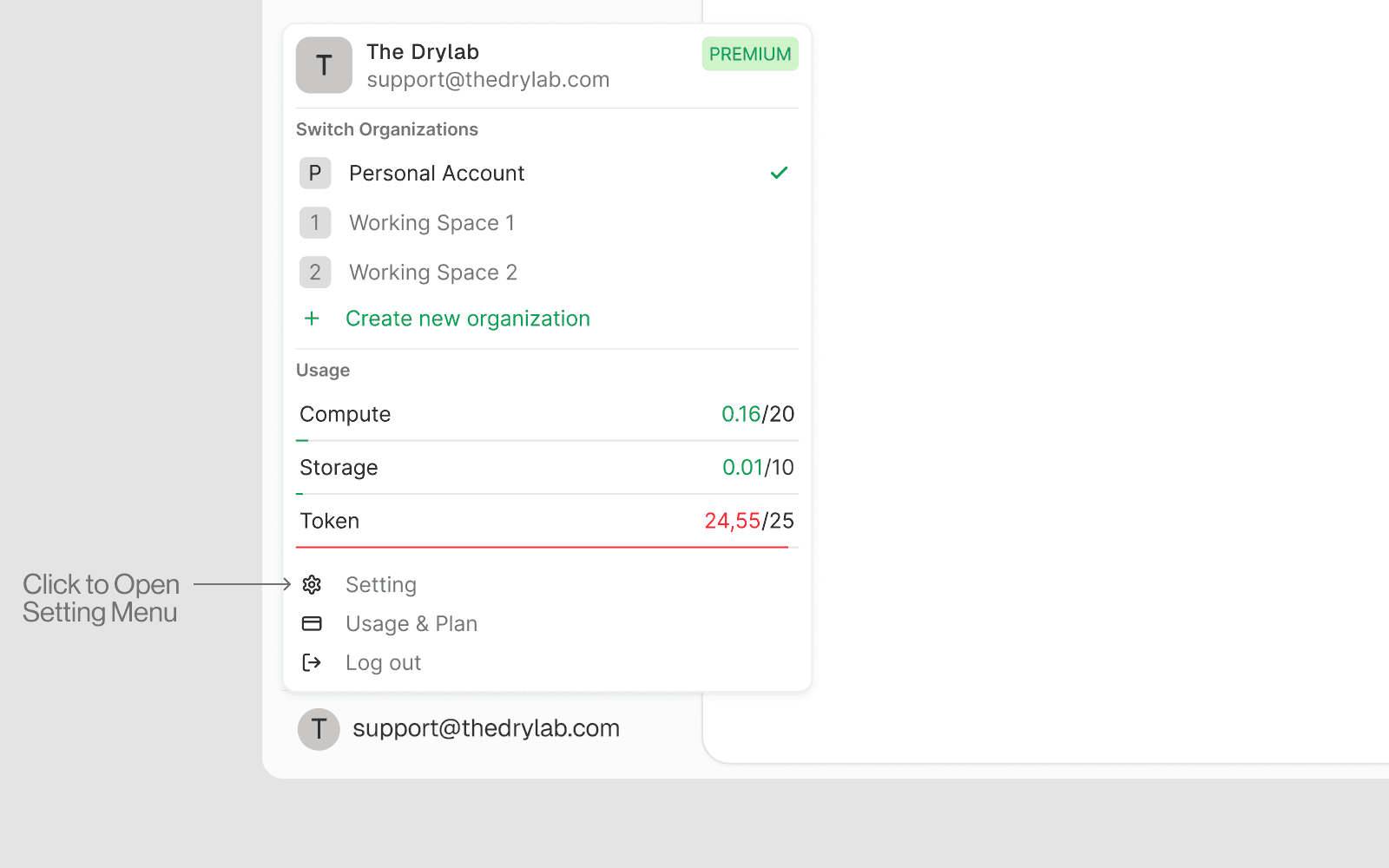Click the Storage value 0.01/10
This screenshot has height=868, width=1389.
758,468
